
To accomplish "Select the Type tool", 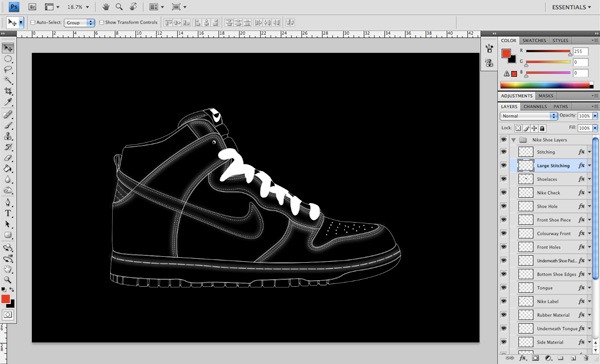I will [8, 214].
